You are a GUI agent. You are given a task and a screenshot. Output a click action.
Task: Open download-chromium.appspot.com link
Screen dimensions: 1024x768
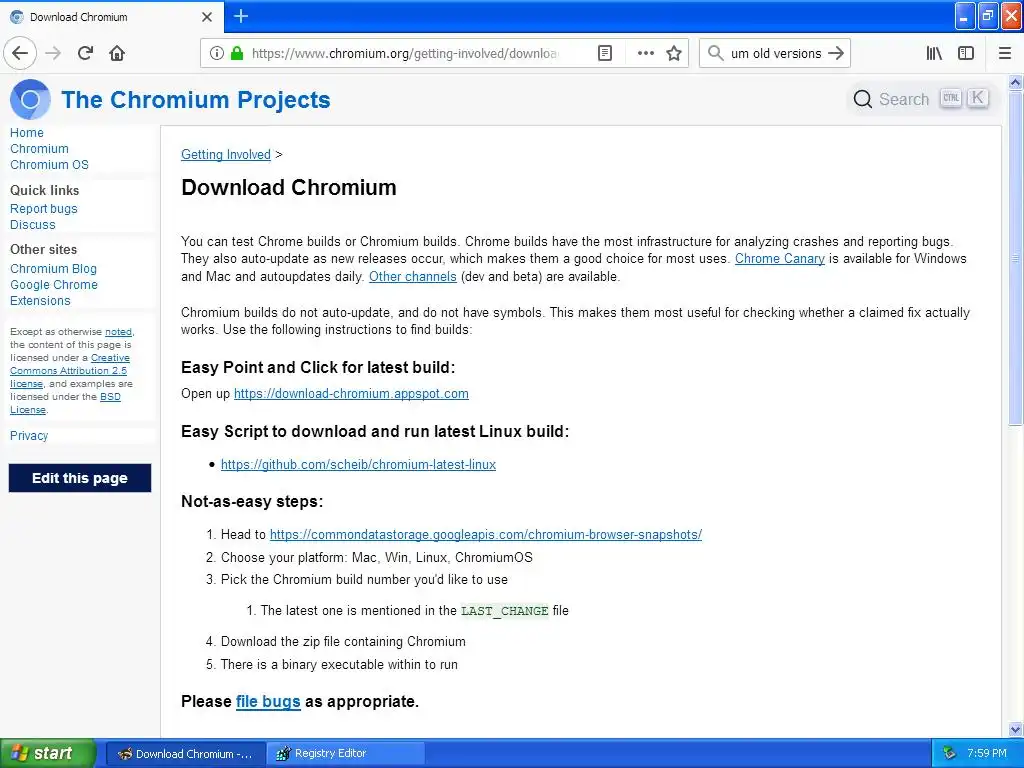coord(351,393)
